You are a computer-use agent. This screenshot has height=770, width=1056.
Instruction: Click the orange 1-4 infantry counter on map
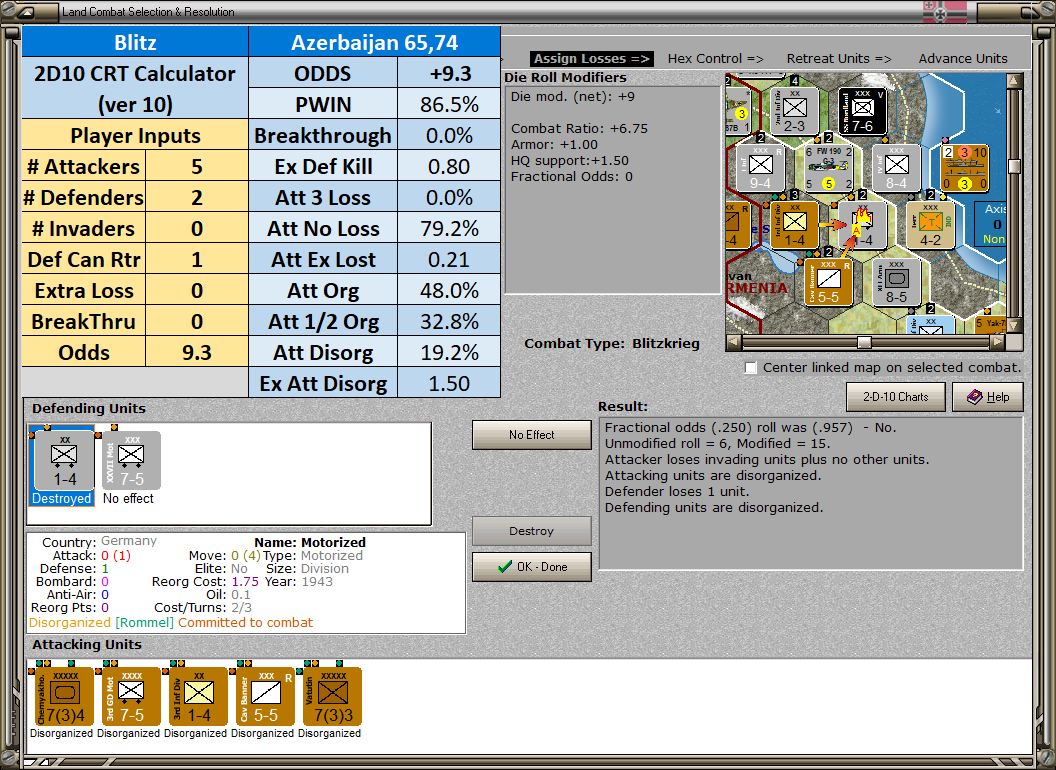coord(795,225)
